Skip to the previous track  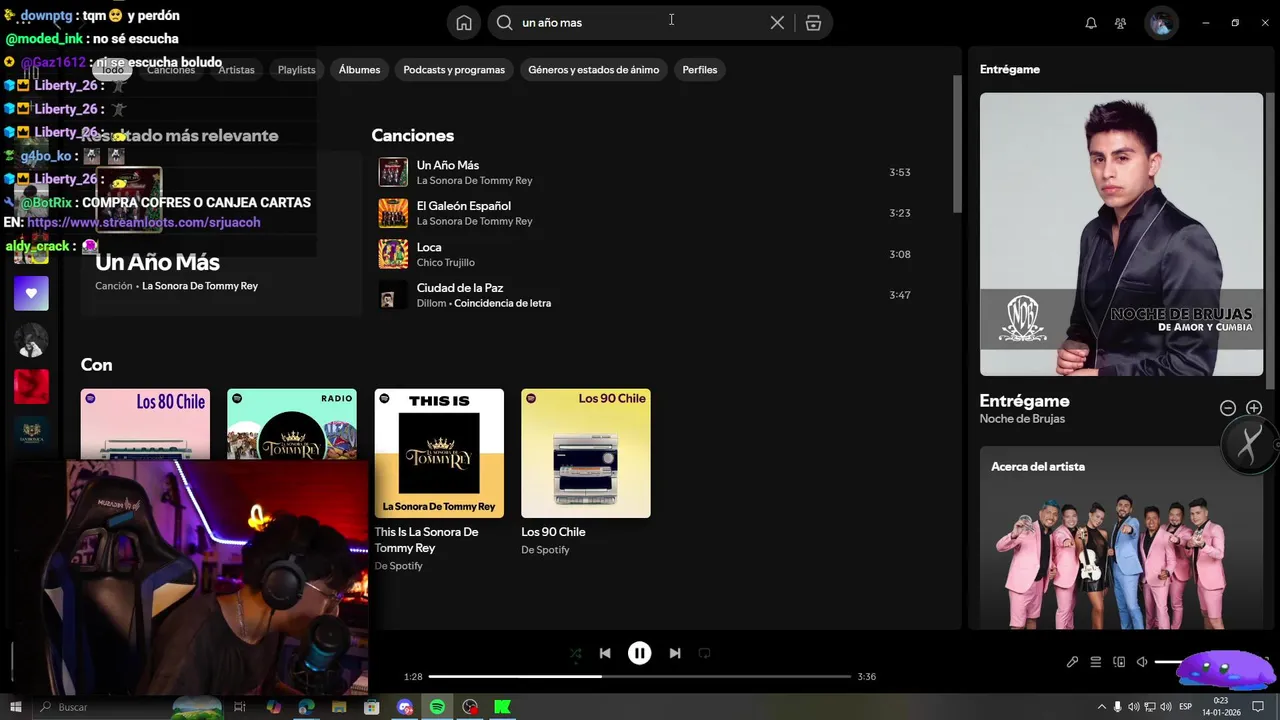coord(605,653)
